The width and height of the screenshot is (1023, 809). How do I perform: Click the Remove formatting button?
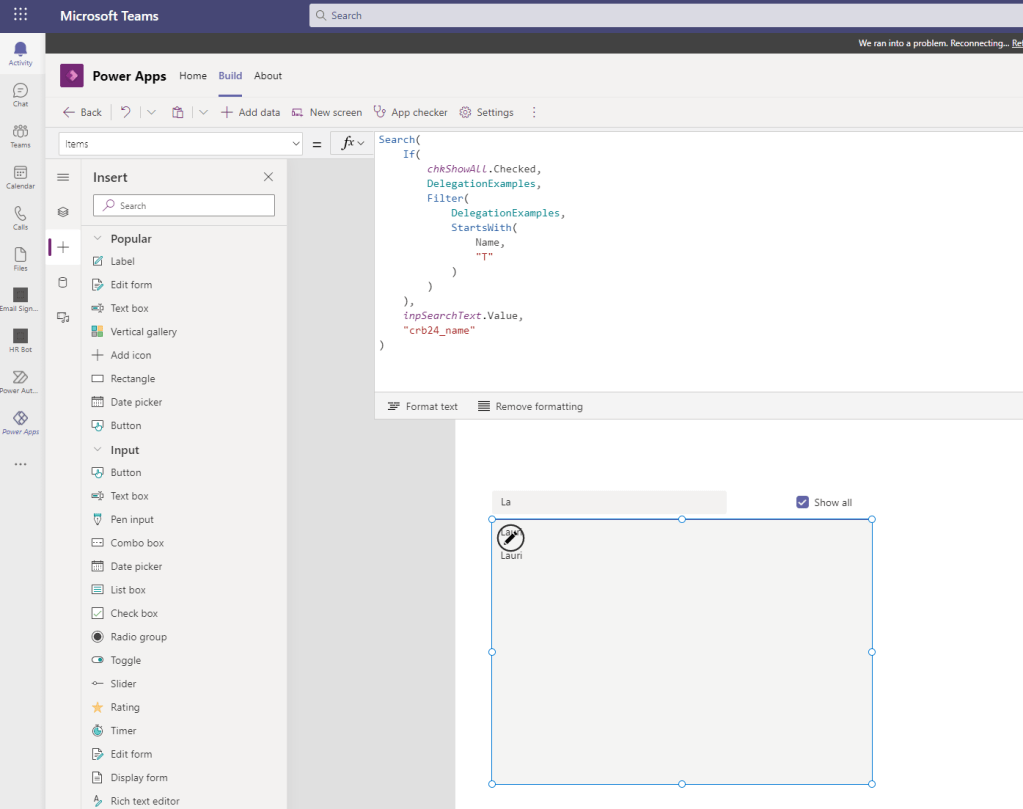click(530, 406)
